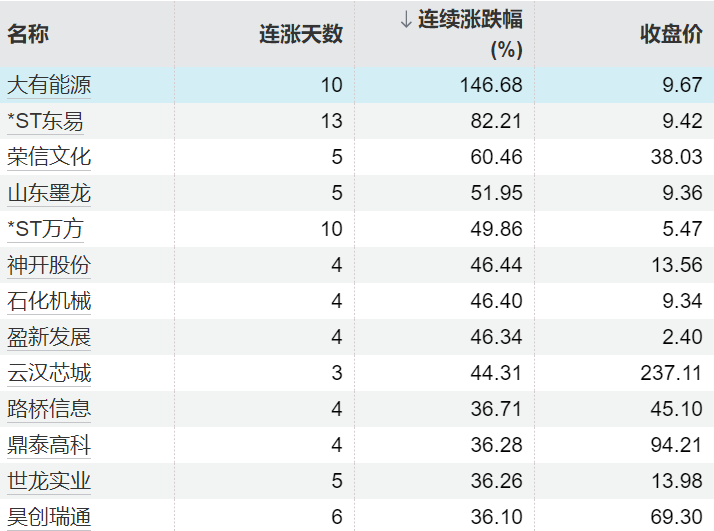The height and width of the screenshot is (531, 714).
Task: Open stock link 路桥信息
Action: [49, 409]
